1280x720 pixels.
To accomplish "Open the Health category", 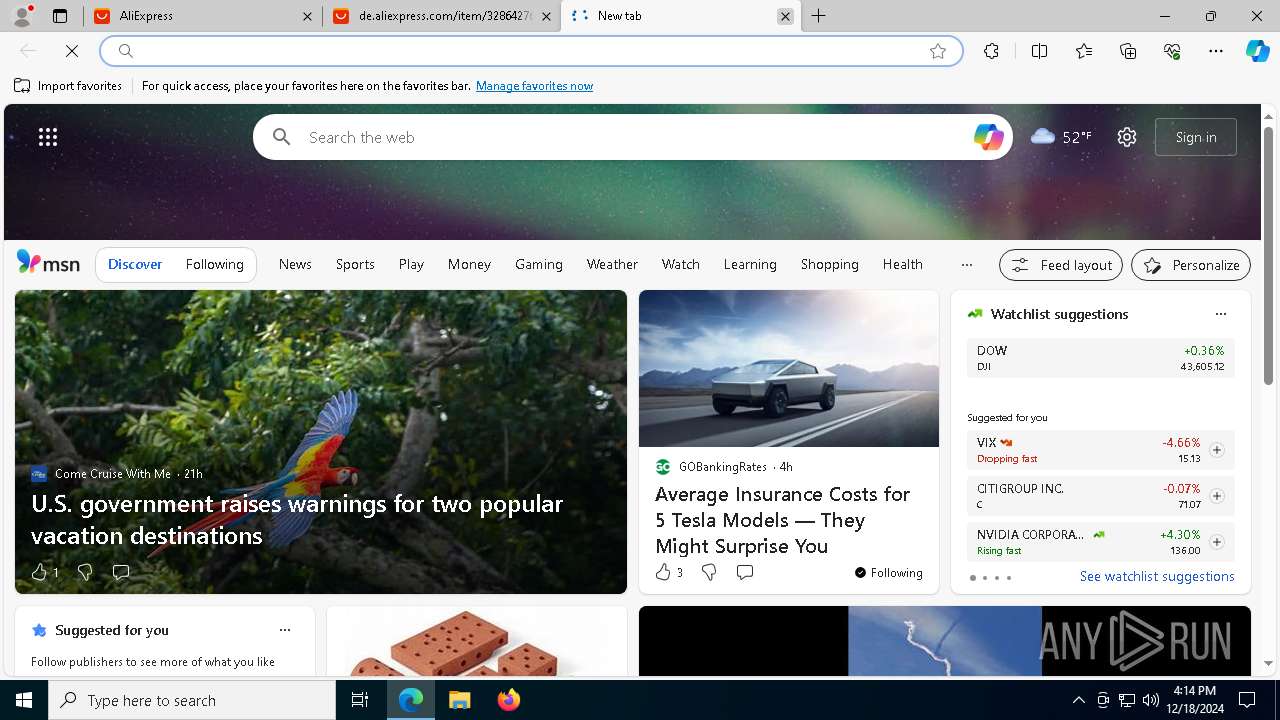I will click(902, 264).
